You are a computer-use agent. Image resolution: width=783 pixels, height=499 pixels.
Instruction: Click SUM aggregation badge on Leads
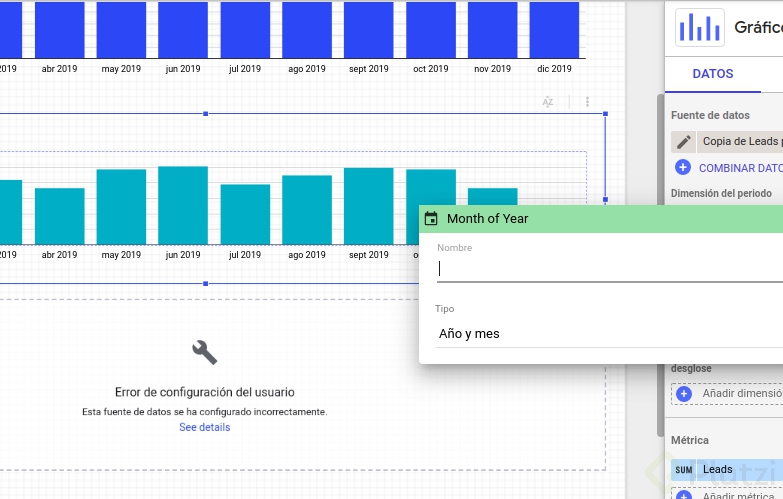pos(684,470)
